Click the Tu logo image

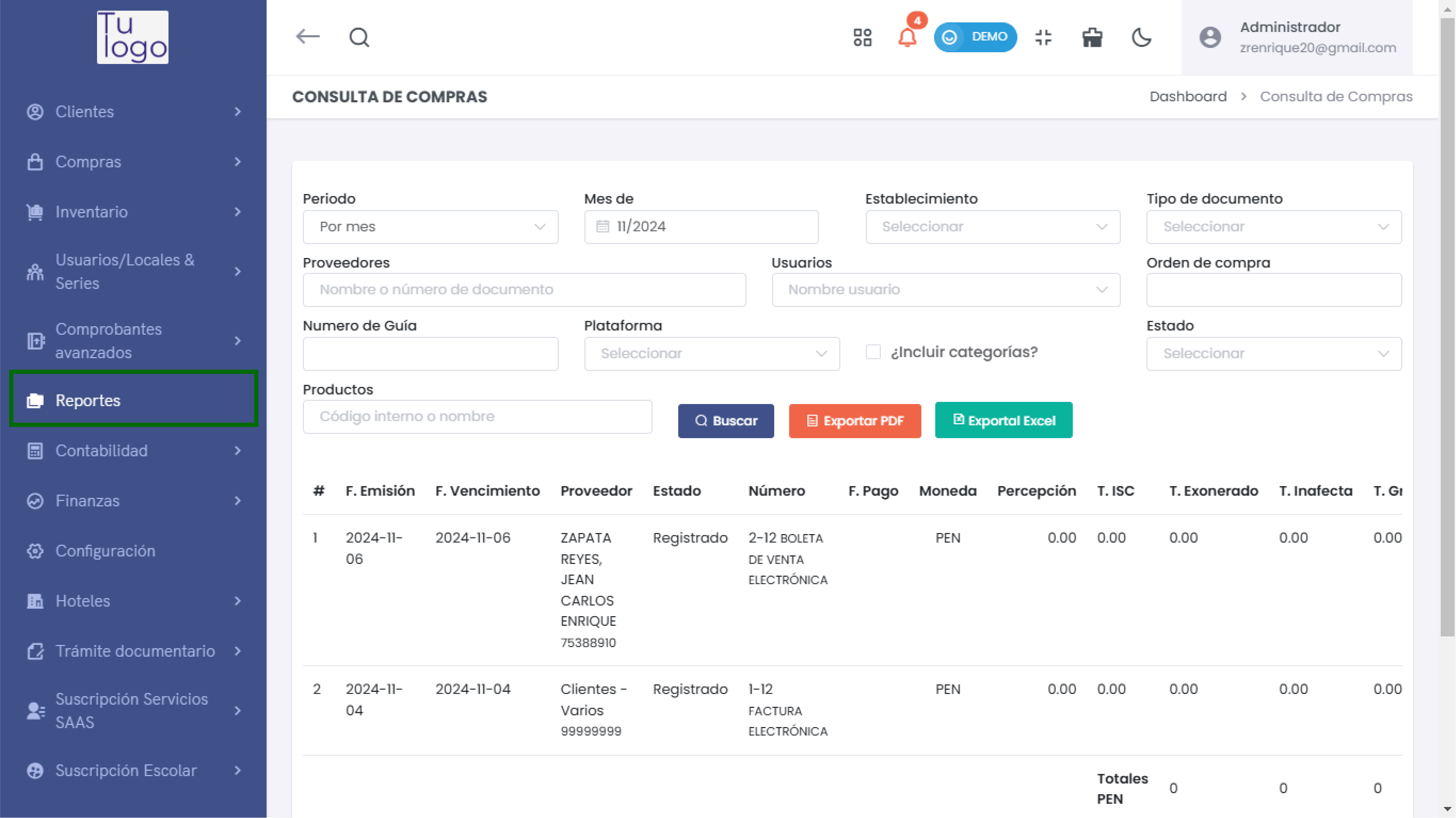132,37
